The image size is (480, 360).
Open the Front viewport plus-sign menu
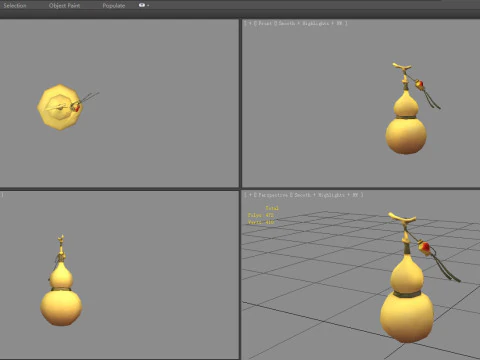pyautogui.click(x=250, y=23)
